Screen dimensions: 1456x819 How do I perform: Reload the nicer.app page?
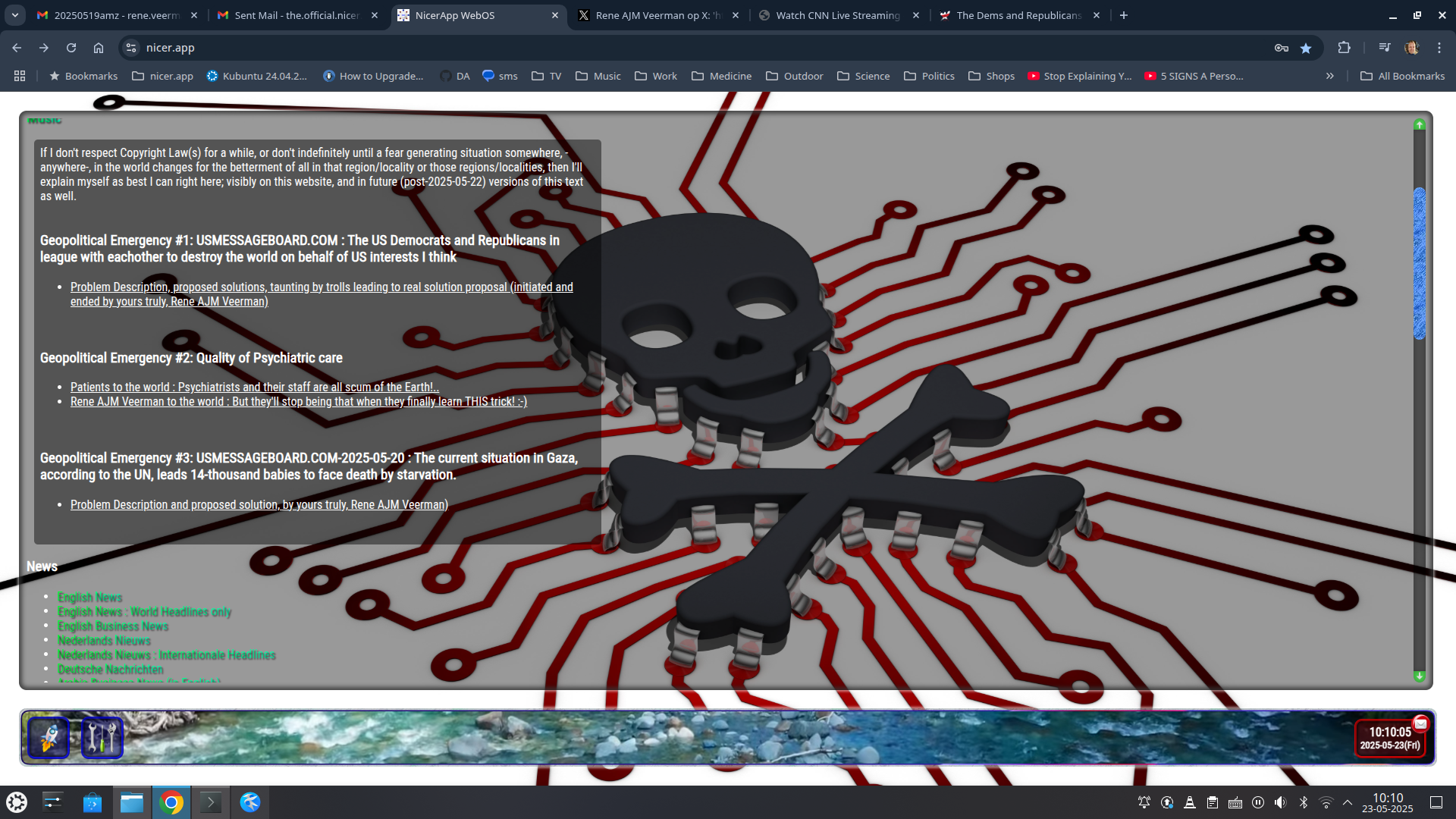pyautogui.click(x=71, y=48)
